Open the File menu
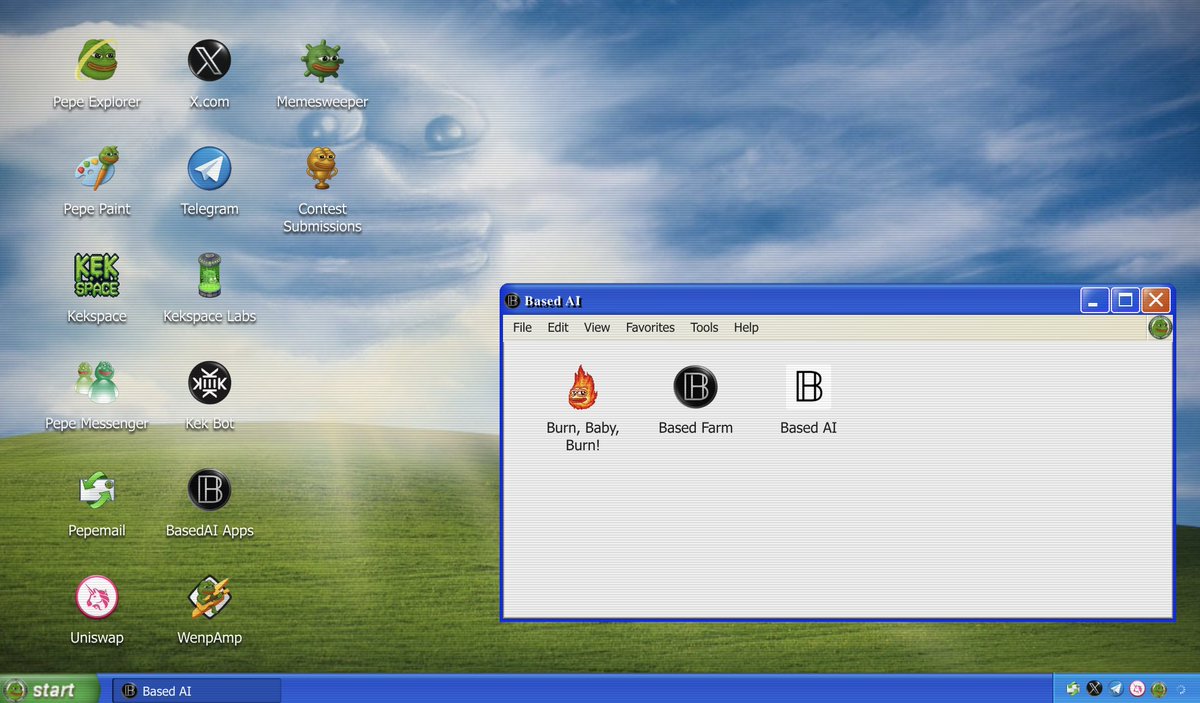The width and height of the screenshot is (1200, 703). [522, 328]
